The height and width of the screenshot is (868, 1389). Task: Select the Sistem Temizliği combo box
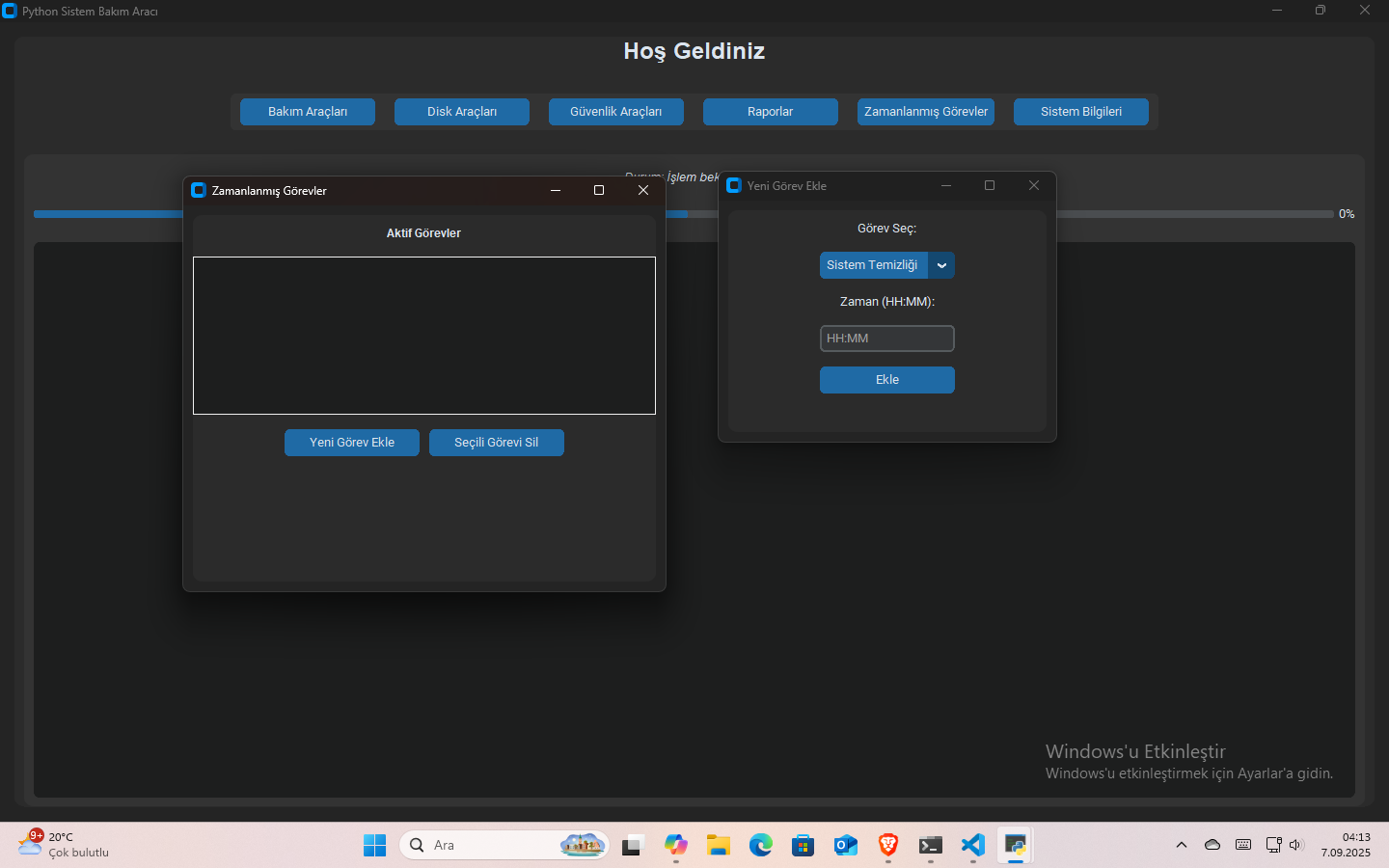pos(887,265)
